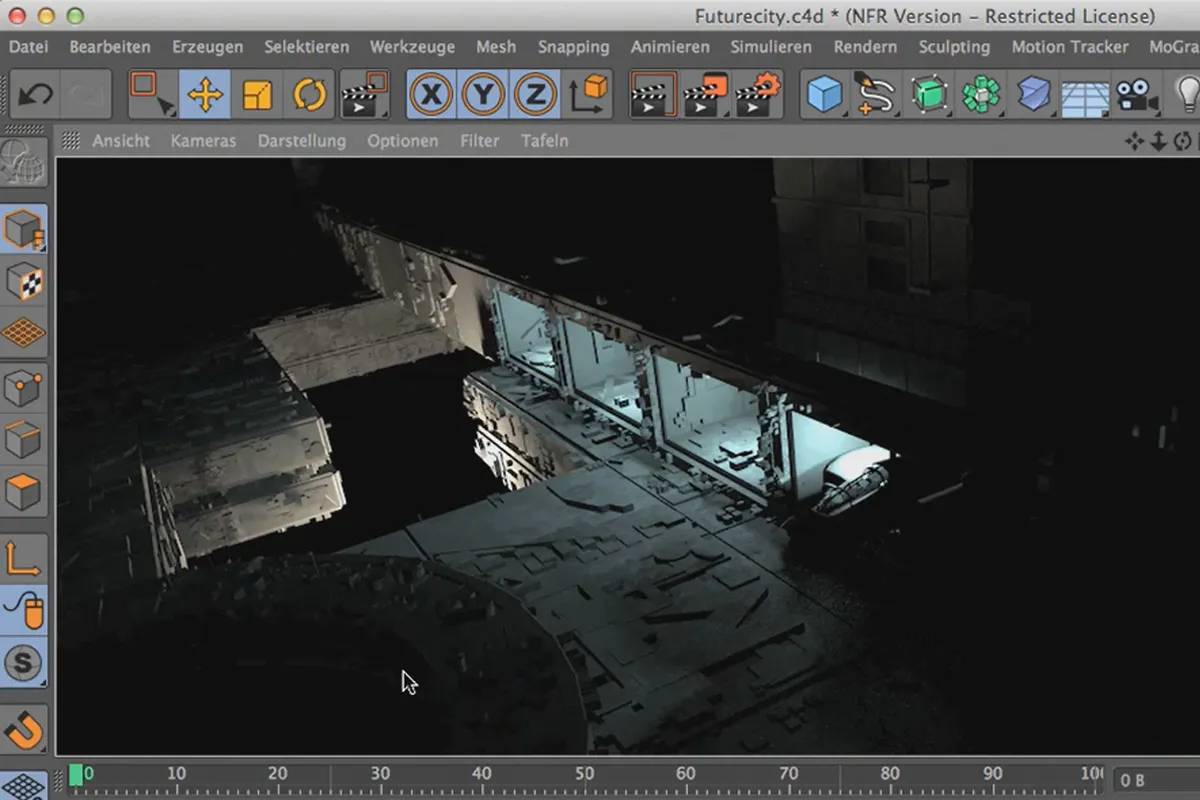1200x800 pixels.
Task: Activate the Rotate tool
Action: [x=309, y=96]
